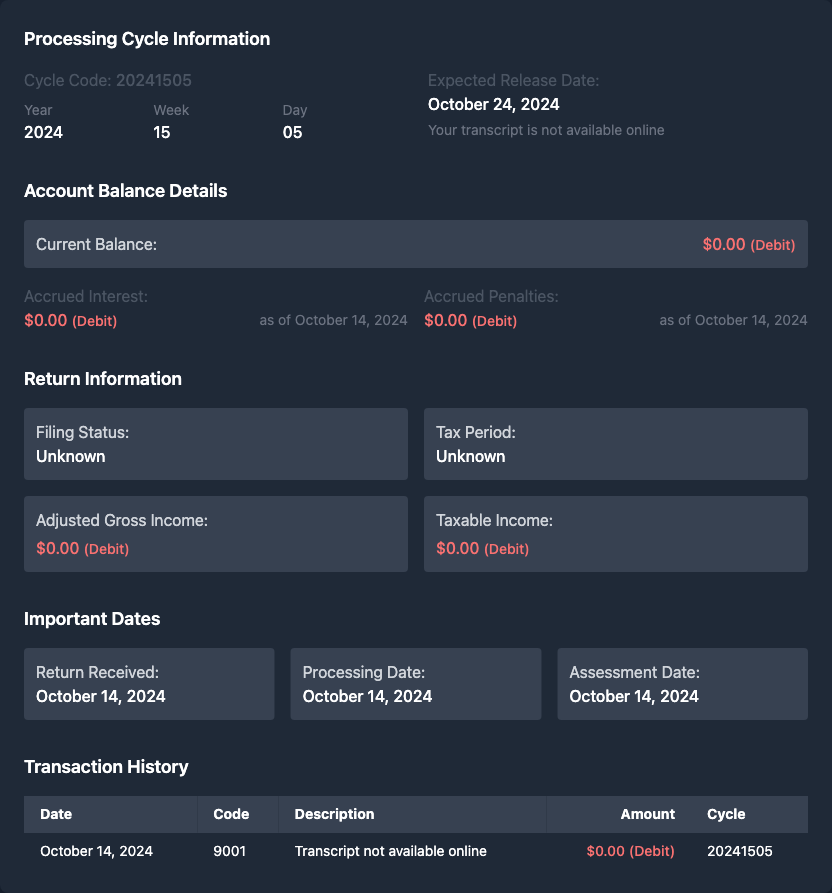Click the Description column header
Image resolution: width=832 pixels, height=893 pixels.
[334, 814]
